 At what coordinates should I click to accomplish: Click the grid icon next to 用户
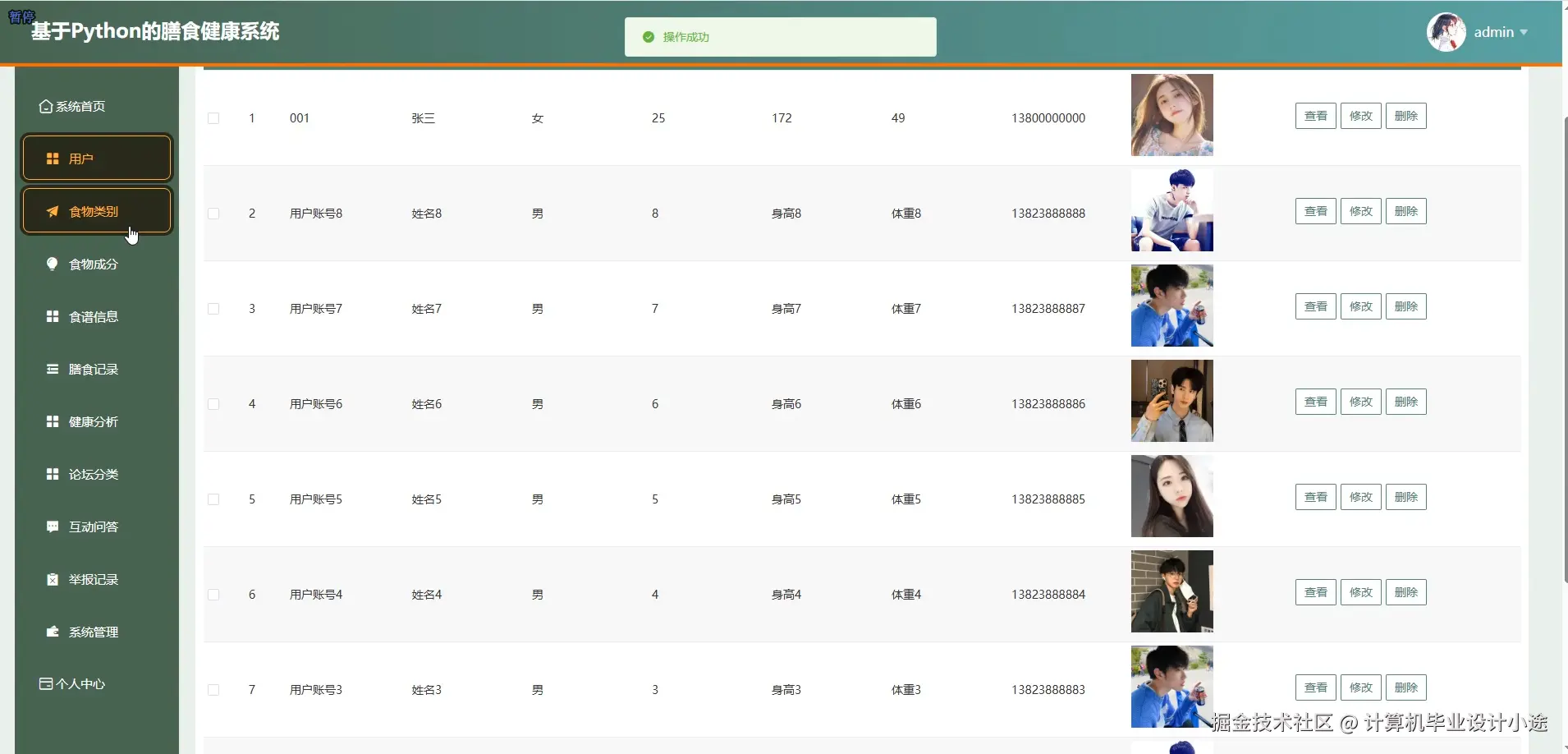click(x=53, y=159)
